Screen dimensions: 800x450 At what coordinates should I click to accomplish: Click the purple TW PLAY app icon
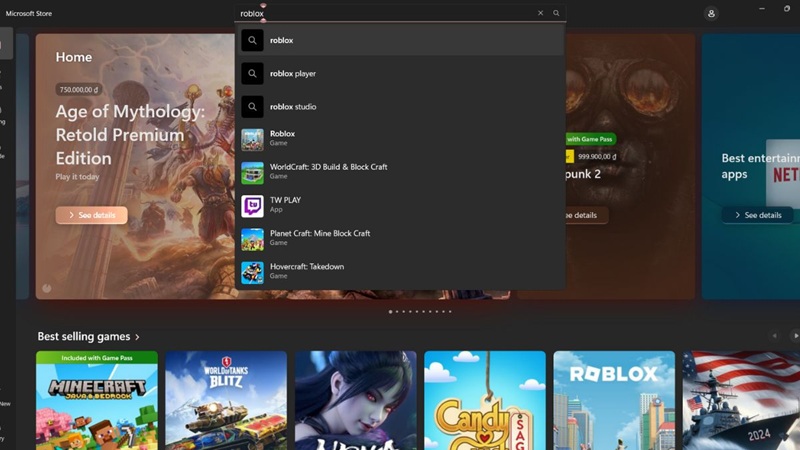pyautogui.click(x=252, y=206)
